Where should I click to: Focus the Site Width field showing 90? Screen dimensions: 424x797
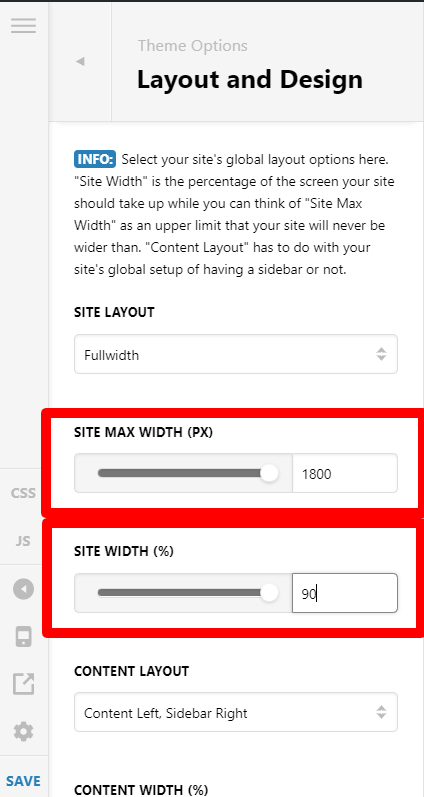tap(345, 593)
